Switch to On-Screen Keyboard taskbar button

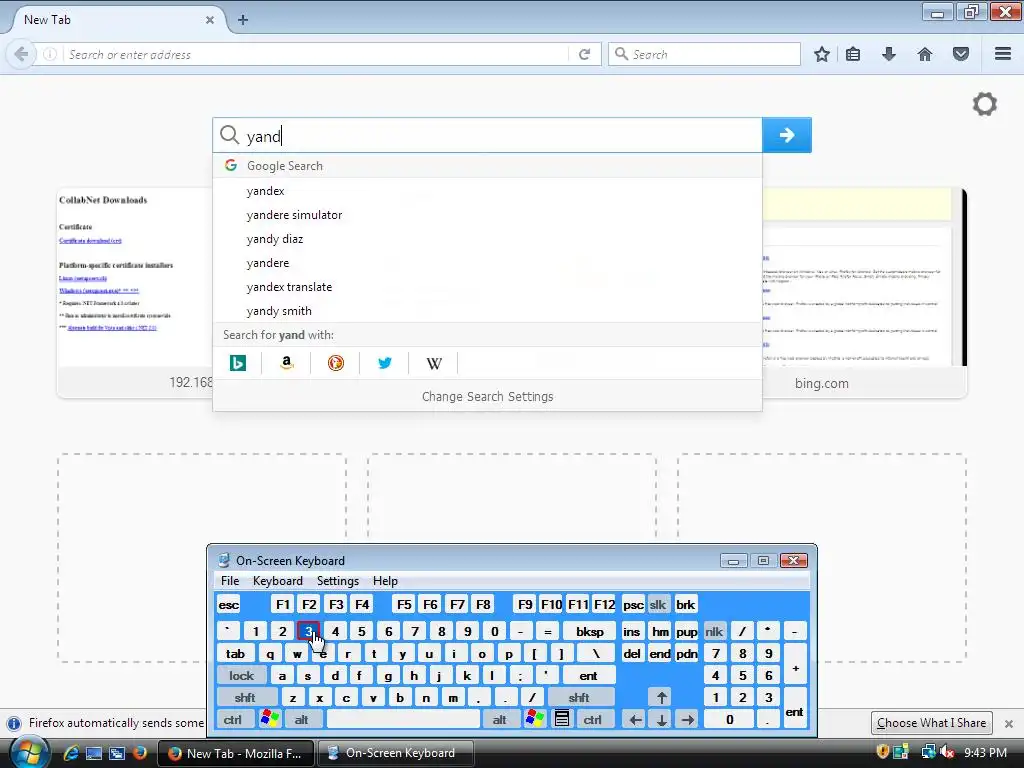pos(395,753)
